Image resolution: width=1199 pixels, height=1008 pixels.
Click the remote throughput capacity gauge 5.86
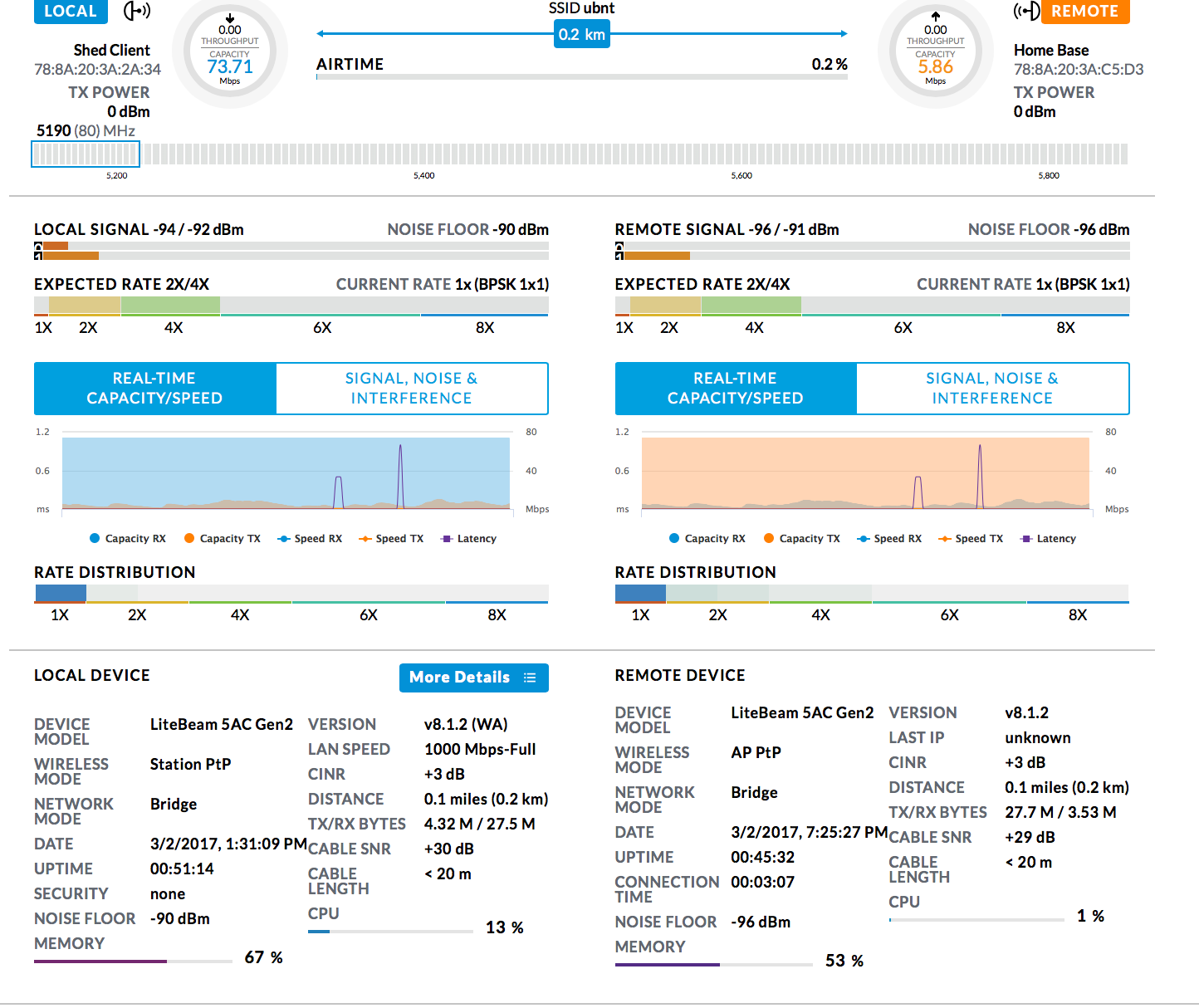pyautogui.click(x=936, y=51)
